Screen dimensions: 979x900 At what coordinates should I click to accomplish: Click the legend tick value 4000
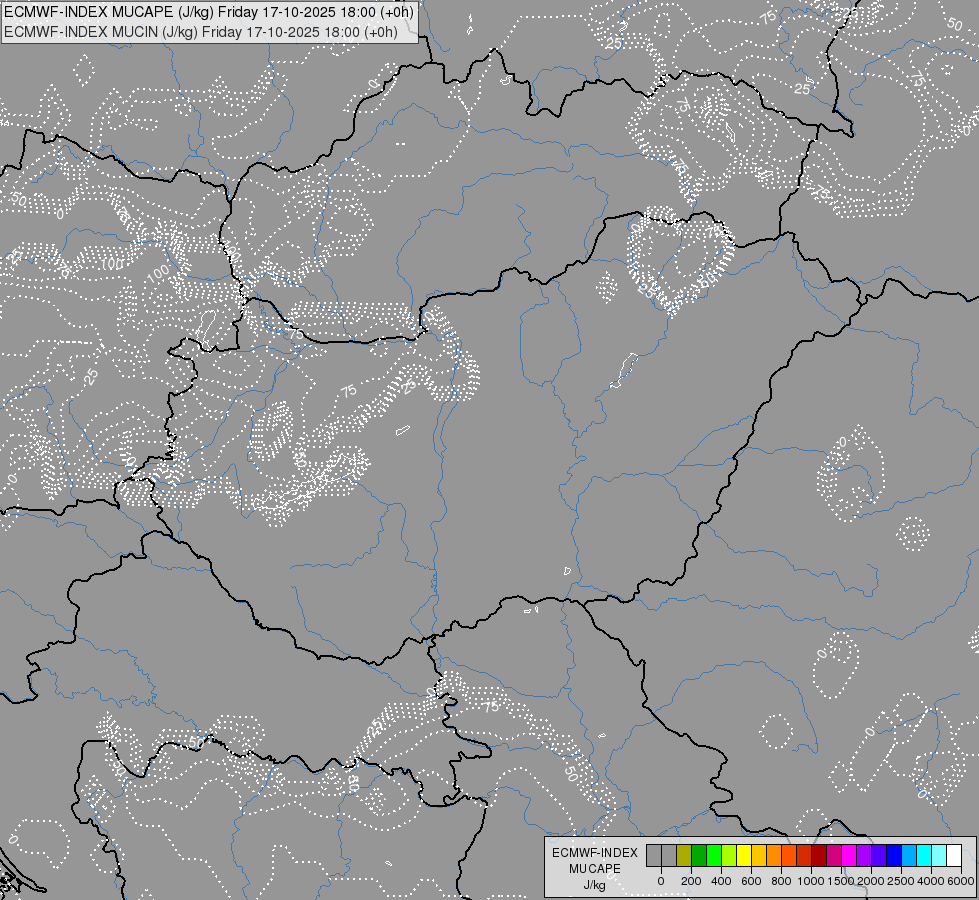click(931, 881)
